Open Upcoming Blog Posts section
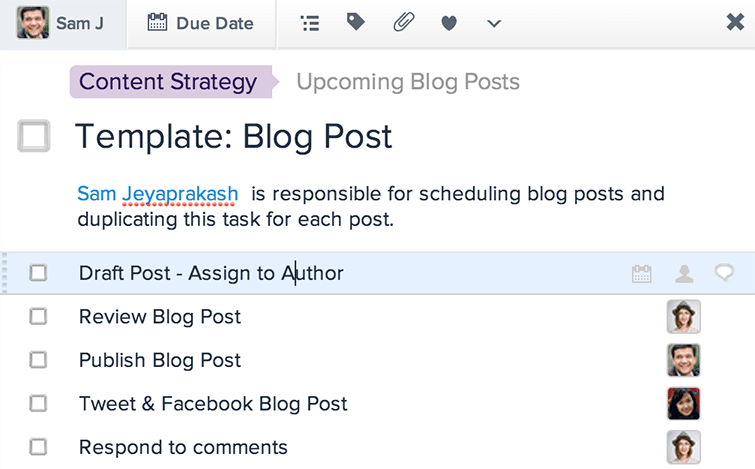The height and width of the screenshot is (469, 755). (x=408, y=82)
